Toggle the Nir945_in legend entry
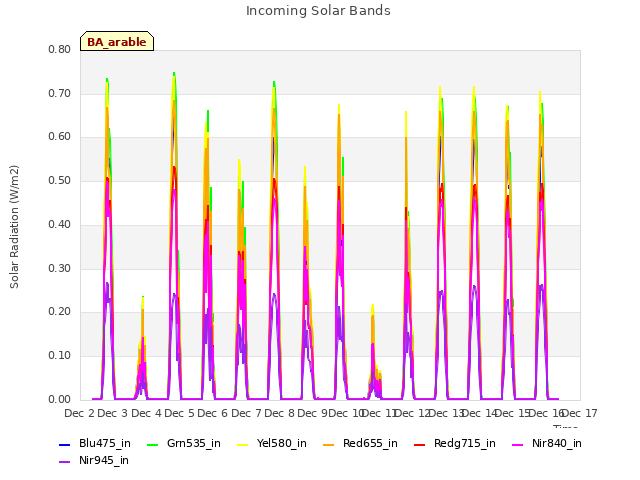640x480 pixels. 94,460
